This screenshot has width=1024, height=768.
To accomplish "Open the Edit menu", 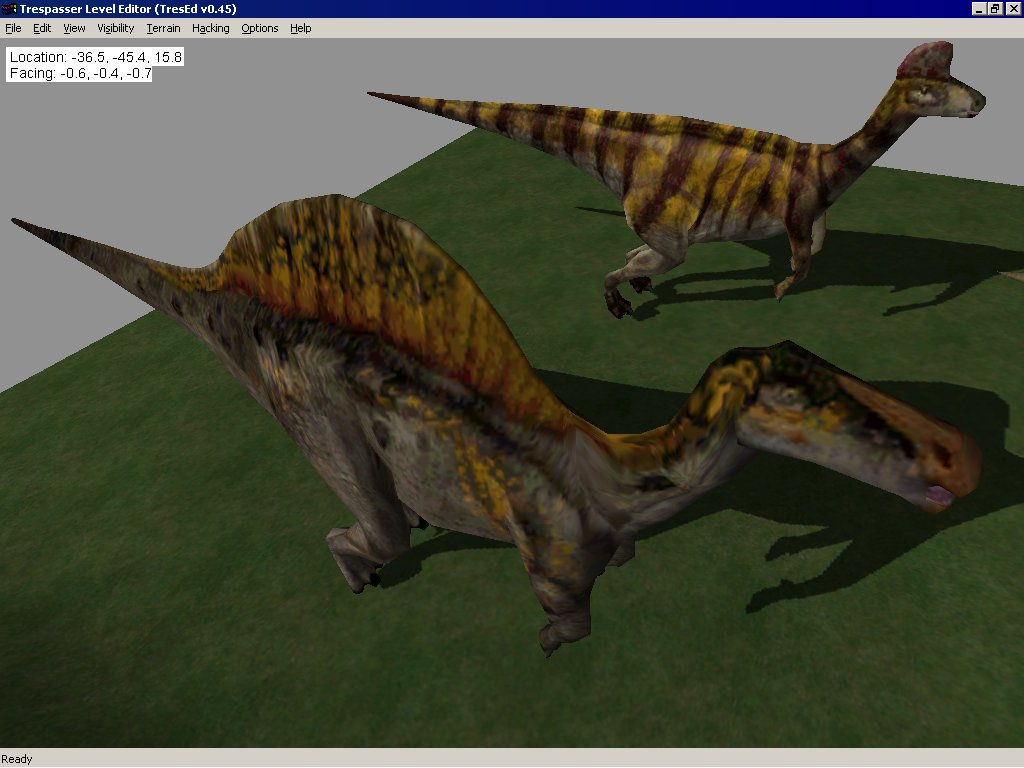I will coord(42,28).
